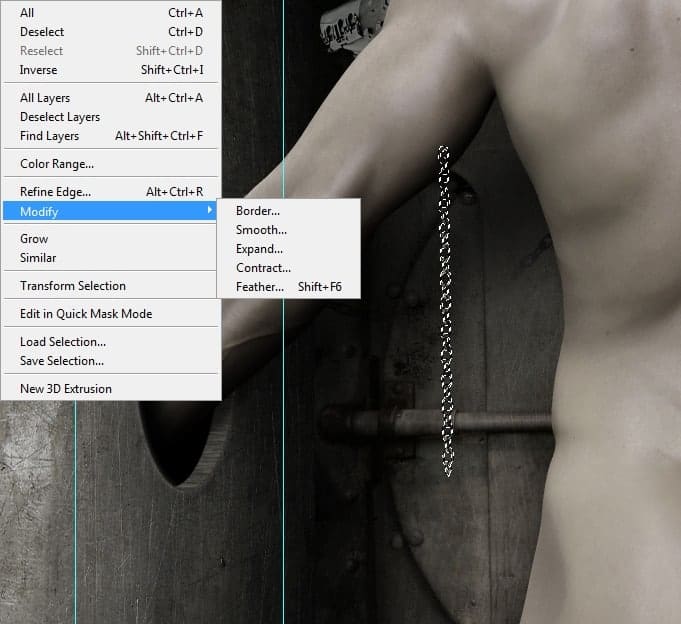Screen dimensions: 681x624
Task: Click the Deselect menu entry
Action: 111,32
